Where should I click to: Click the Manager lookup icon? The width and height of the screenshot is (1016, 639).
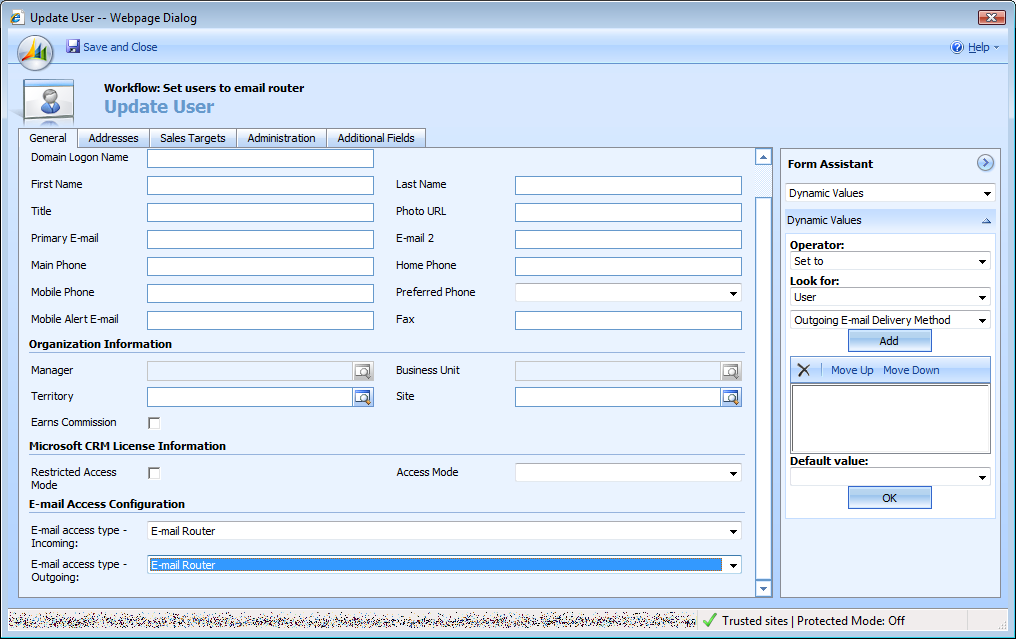362,371
